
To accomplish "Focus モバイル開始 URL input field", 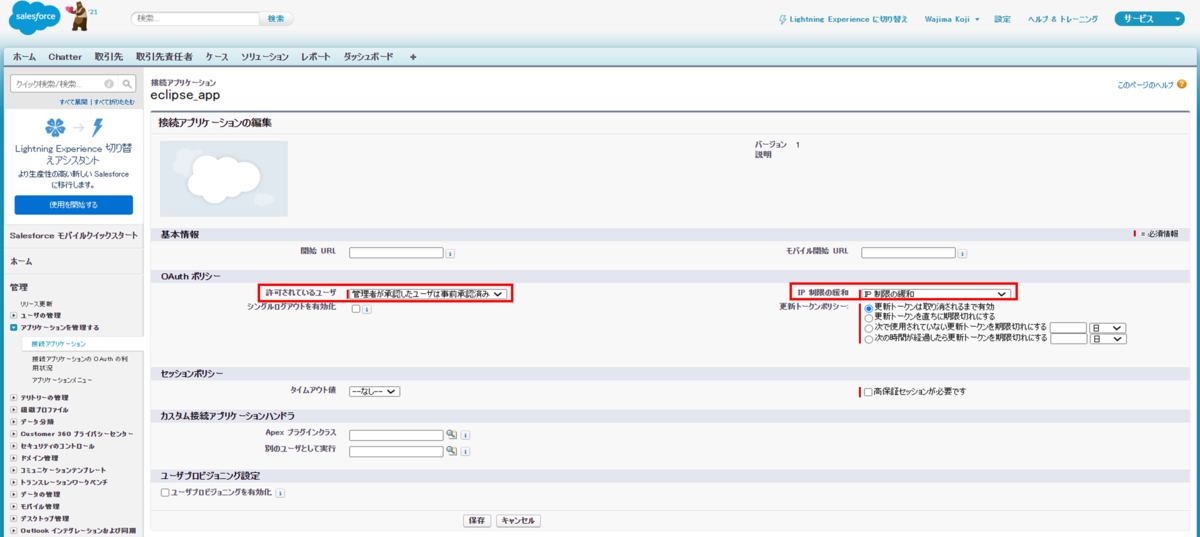I will click(908, 253).
